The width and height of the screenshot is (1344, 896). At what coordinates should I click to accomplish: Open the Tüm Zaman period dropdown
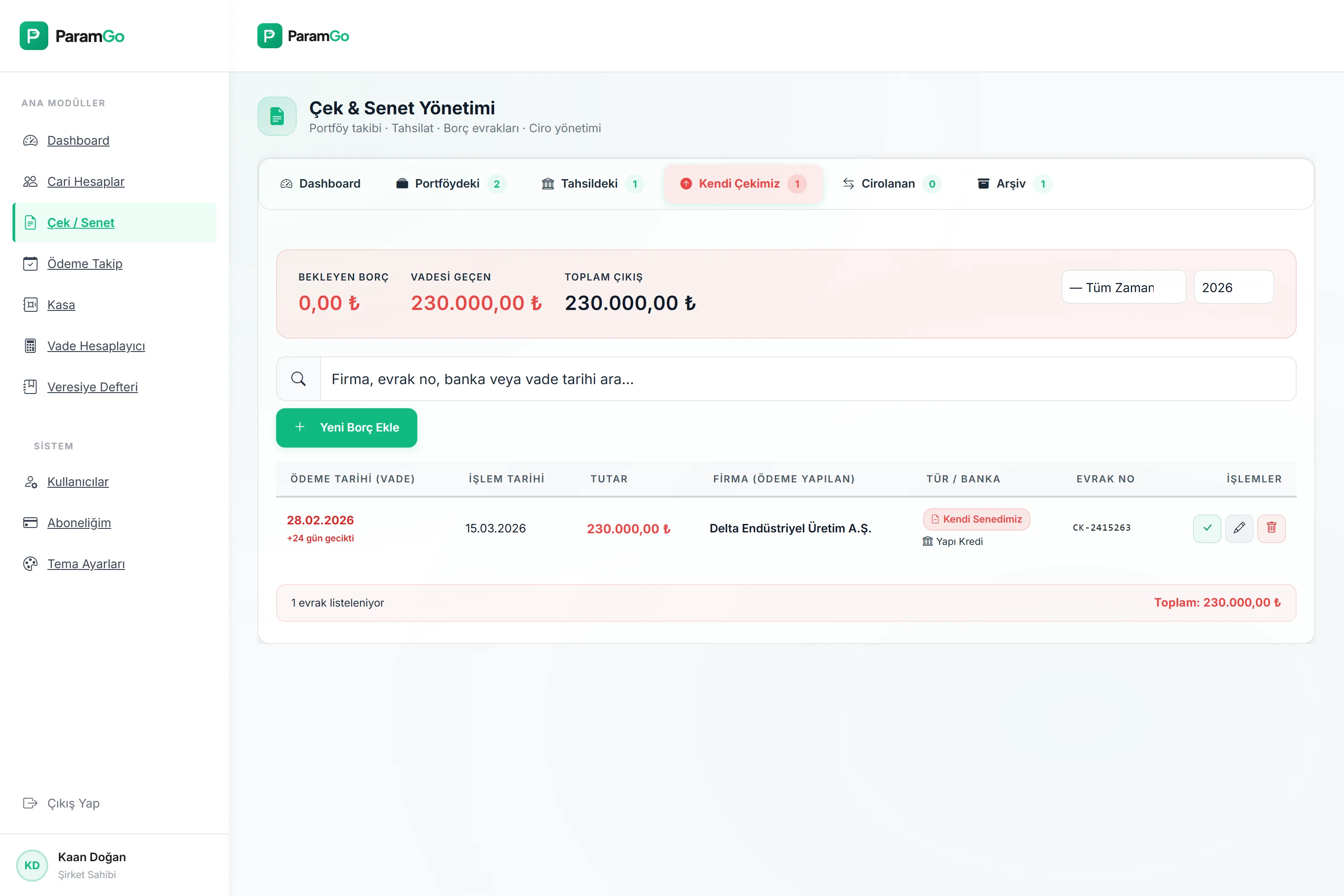[x=1123, y=288]
